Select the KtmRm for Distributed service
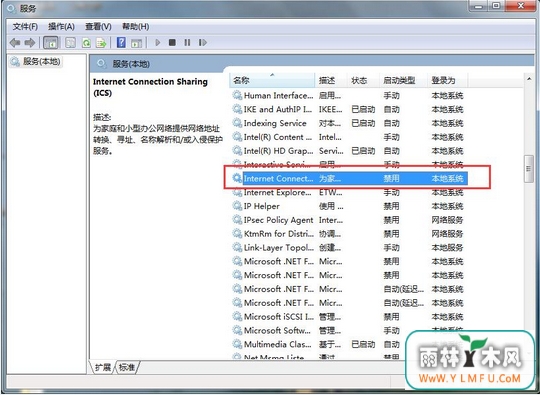 pos(349,234)
